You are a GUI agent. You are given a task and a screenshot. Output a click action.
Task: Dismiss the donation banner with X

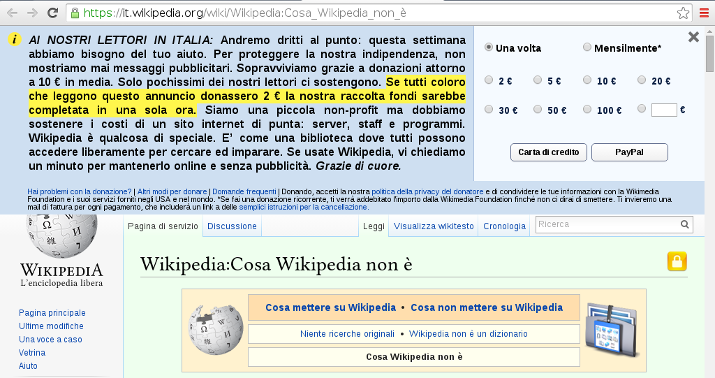pos(693,37)
